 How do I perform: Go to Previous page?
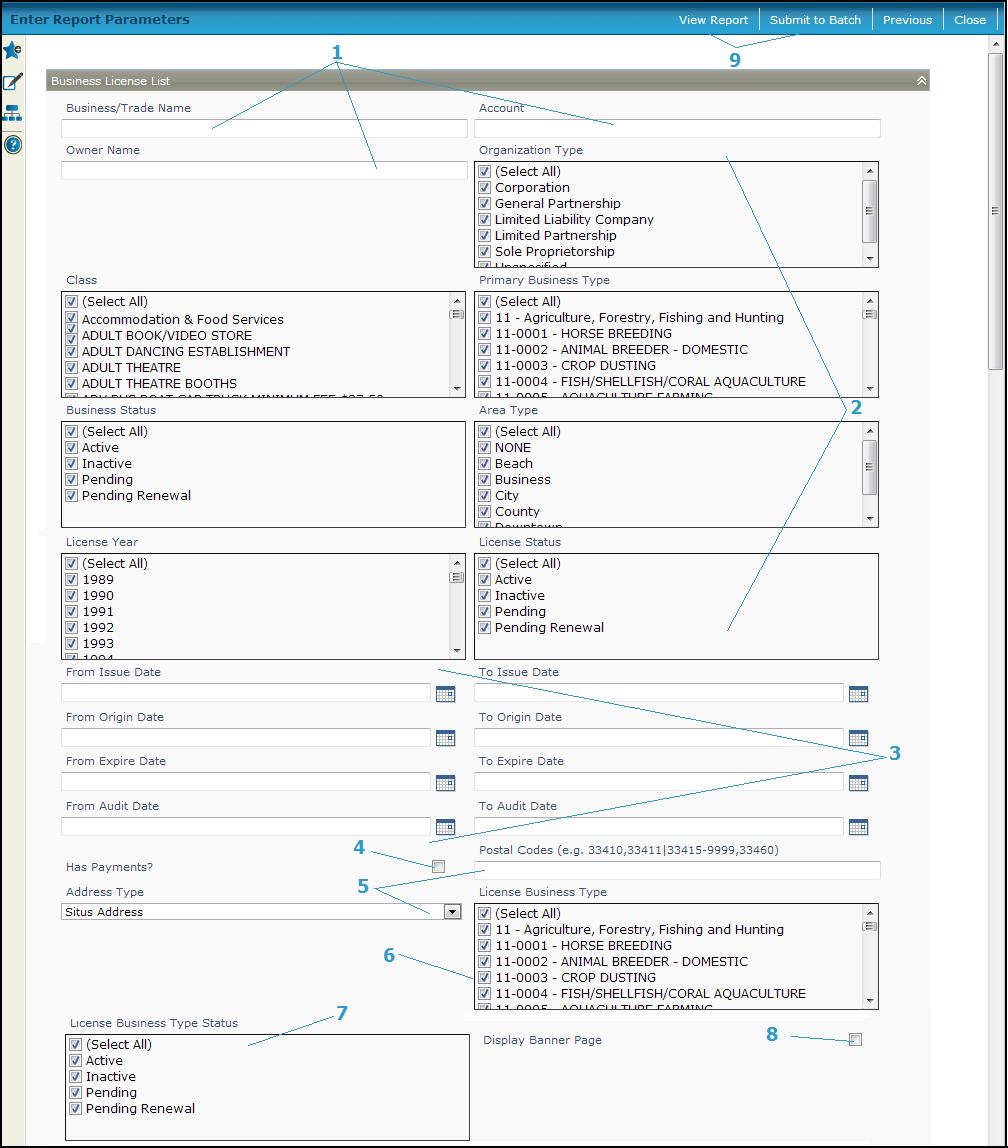pos(907,20)
